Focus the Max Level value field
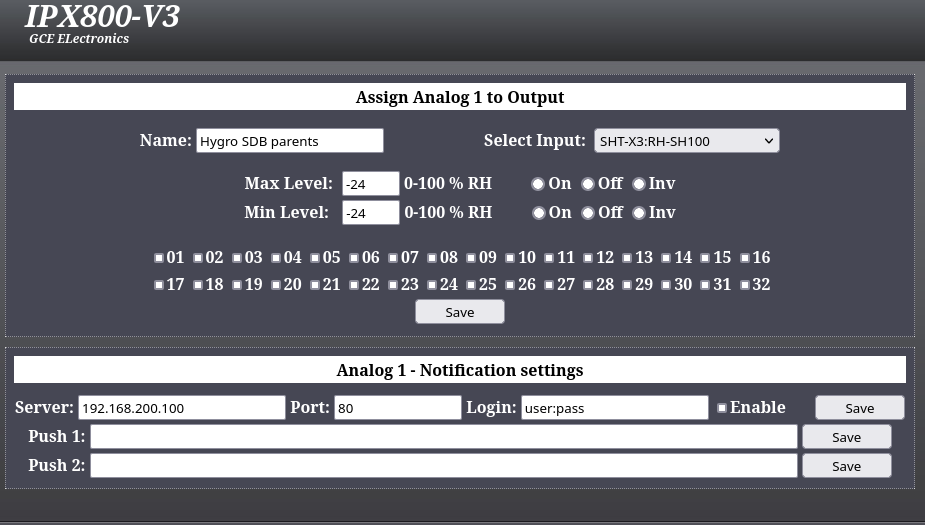 coord(370,184)
